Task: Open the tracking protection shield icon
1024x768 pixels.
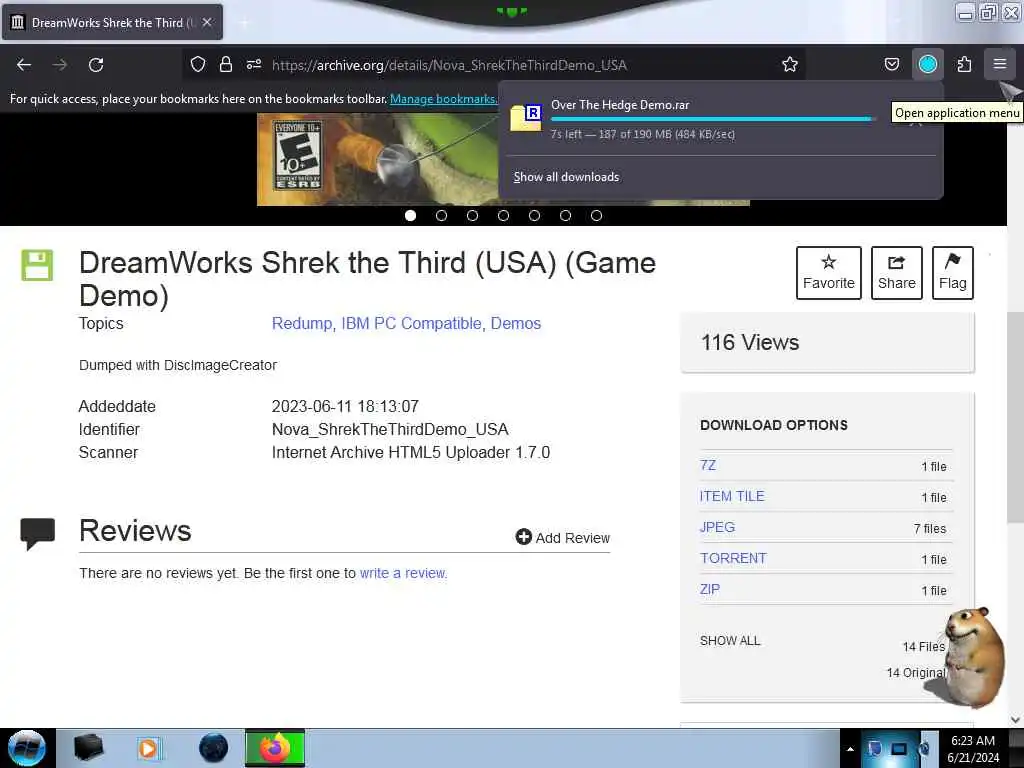Action: (x=198, y=64)
